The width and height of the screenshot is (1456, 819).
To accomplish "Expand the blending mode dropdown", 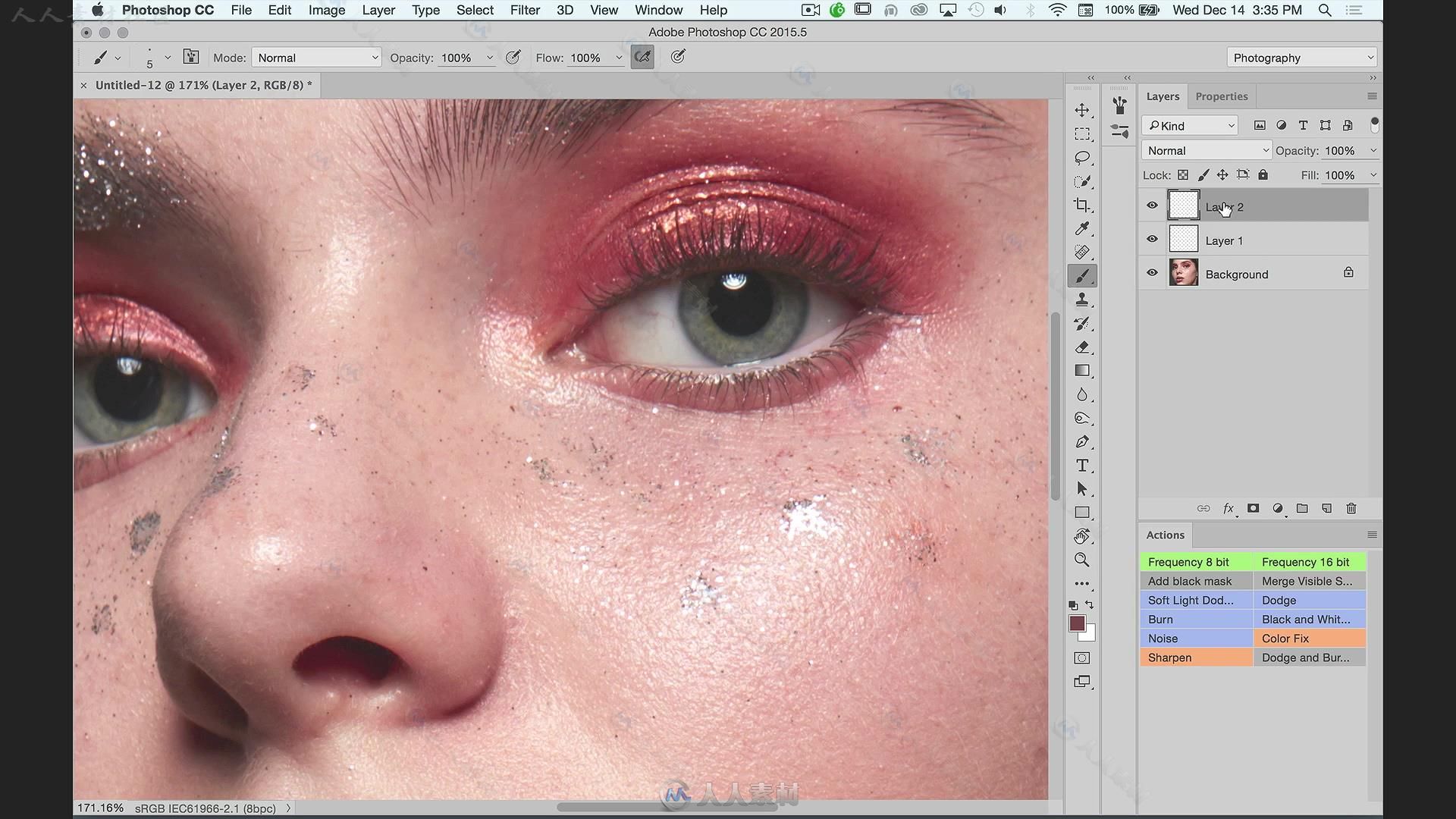I will pyautogui.click(x=1206, y=150).
